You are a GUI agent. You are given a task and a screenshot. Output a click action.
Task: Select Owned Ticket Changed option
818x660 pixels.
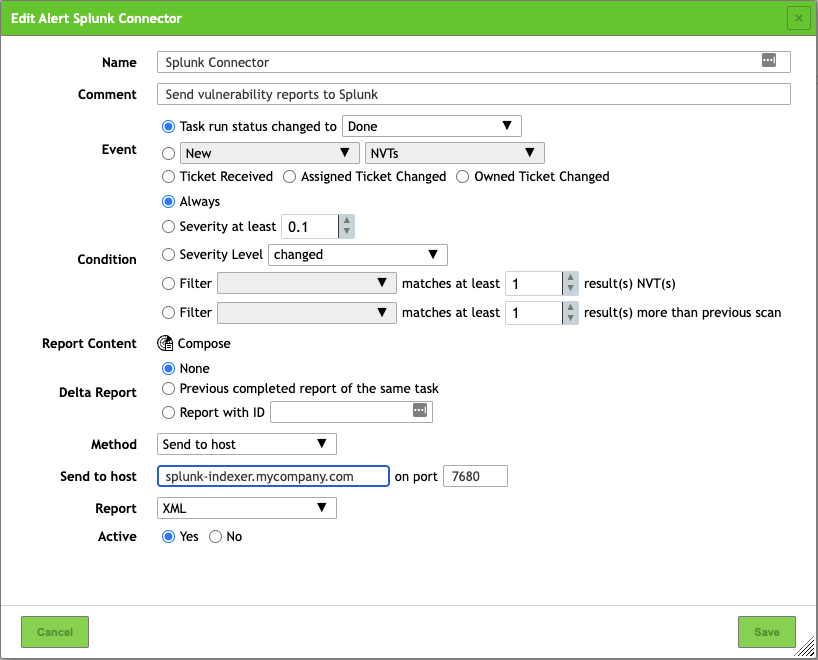(x=462, y=176)
